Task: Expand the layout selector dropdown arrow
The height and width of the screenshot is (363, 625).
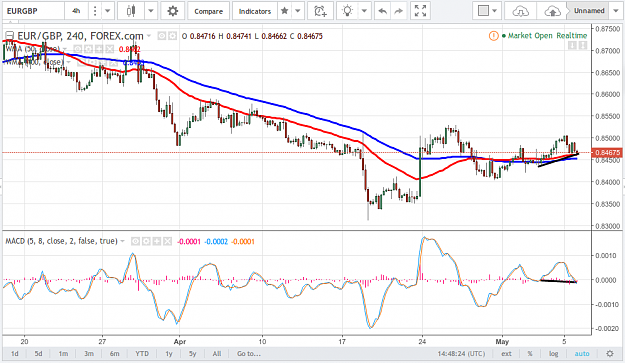Action: point(495,11)
